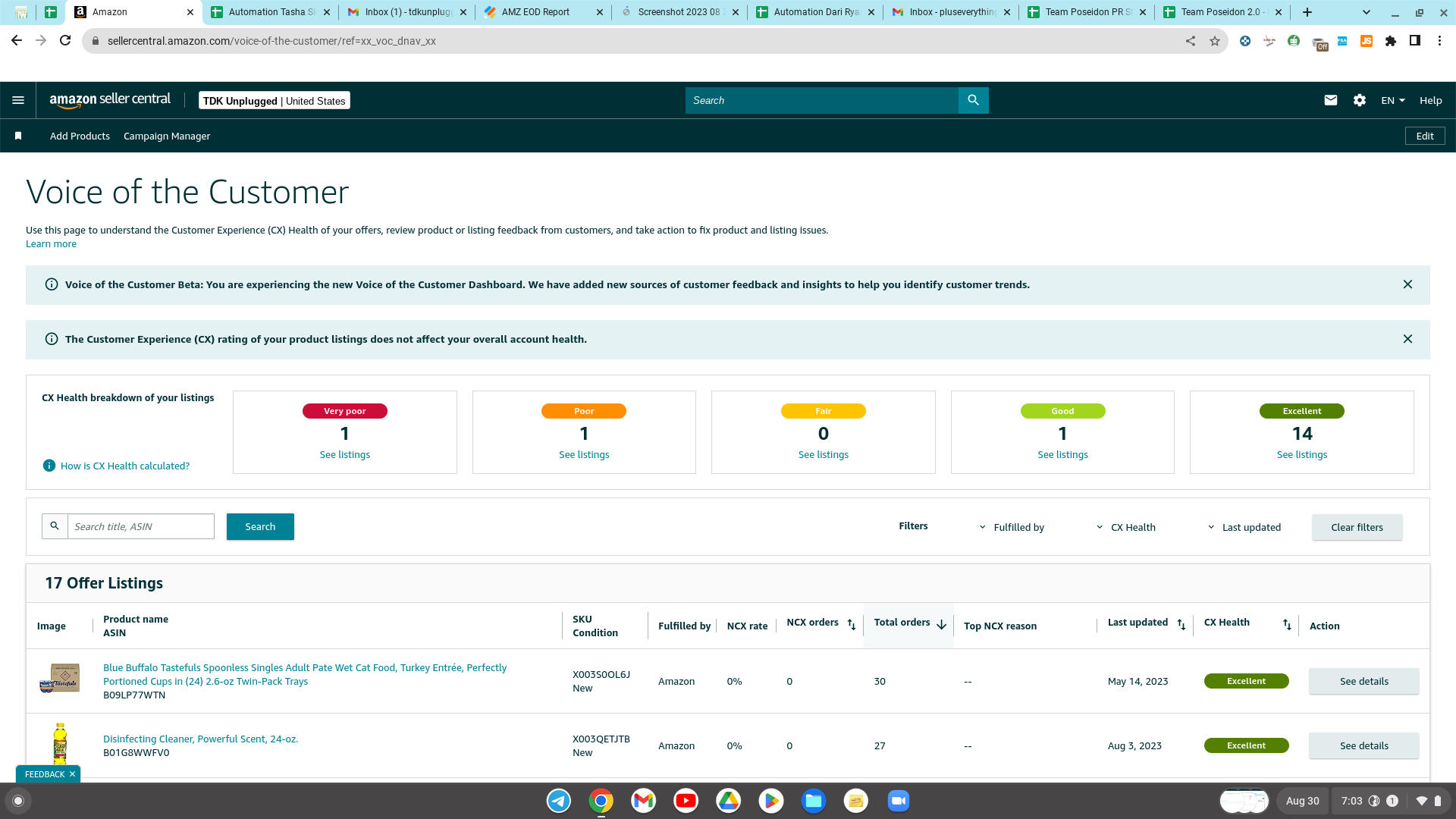Sort by Last updated arrows icon
This screenshot has height=819, width=1456.
point(1181,624)
